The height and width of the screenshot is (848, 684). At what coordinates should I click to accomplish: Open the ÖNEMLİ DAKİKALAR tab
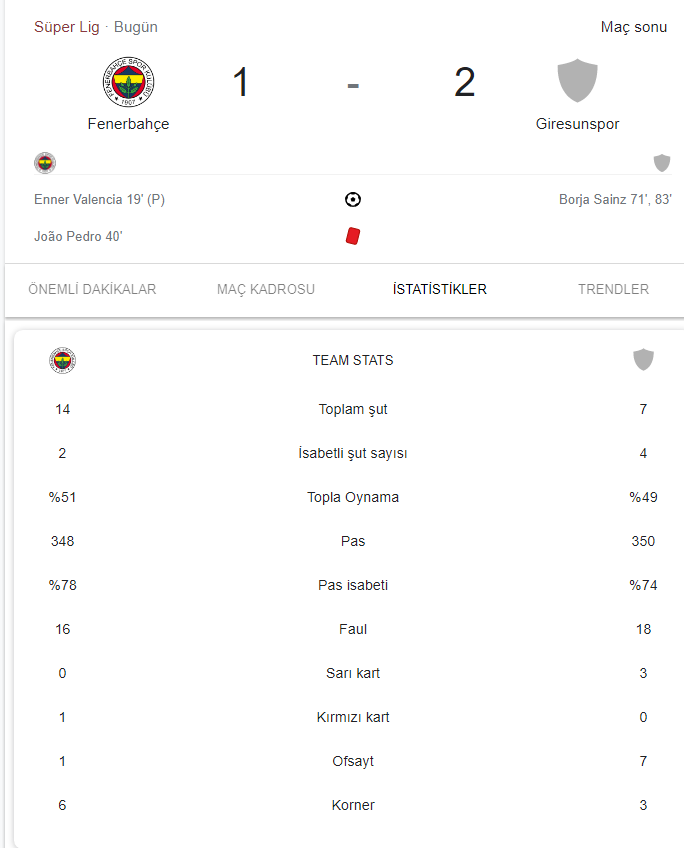pyautogui.click(x=92, y=289)
